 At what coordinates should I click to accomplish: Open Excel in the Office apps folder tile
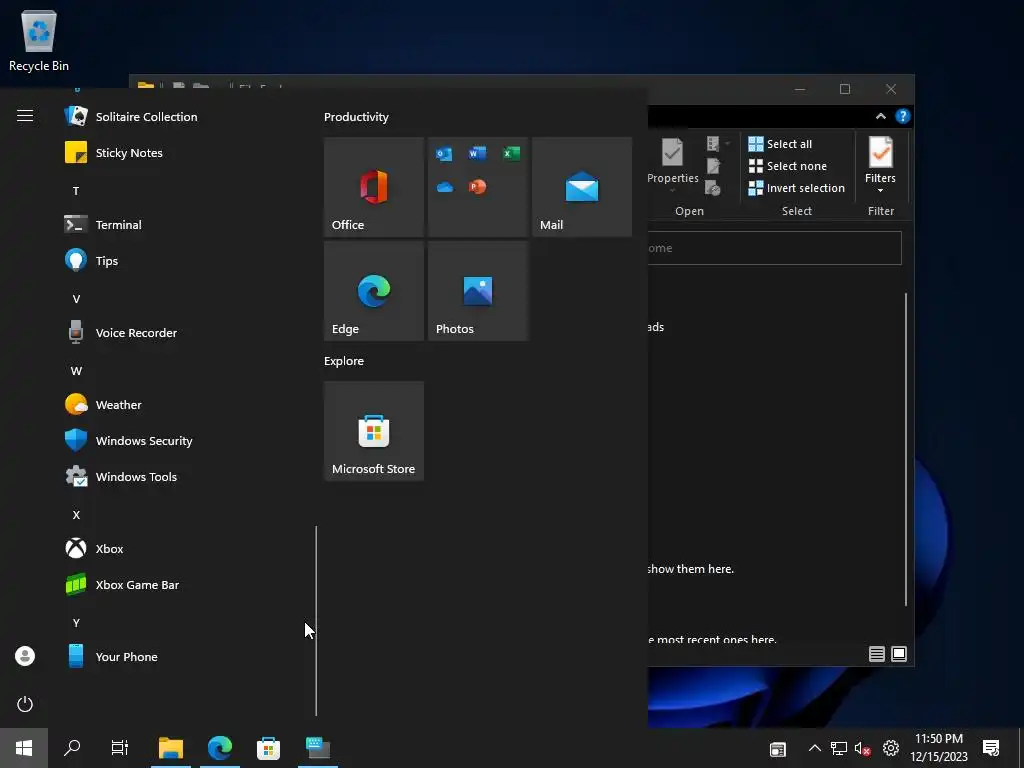pyautogui.click(x=511, y=153)
